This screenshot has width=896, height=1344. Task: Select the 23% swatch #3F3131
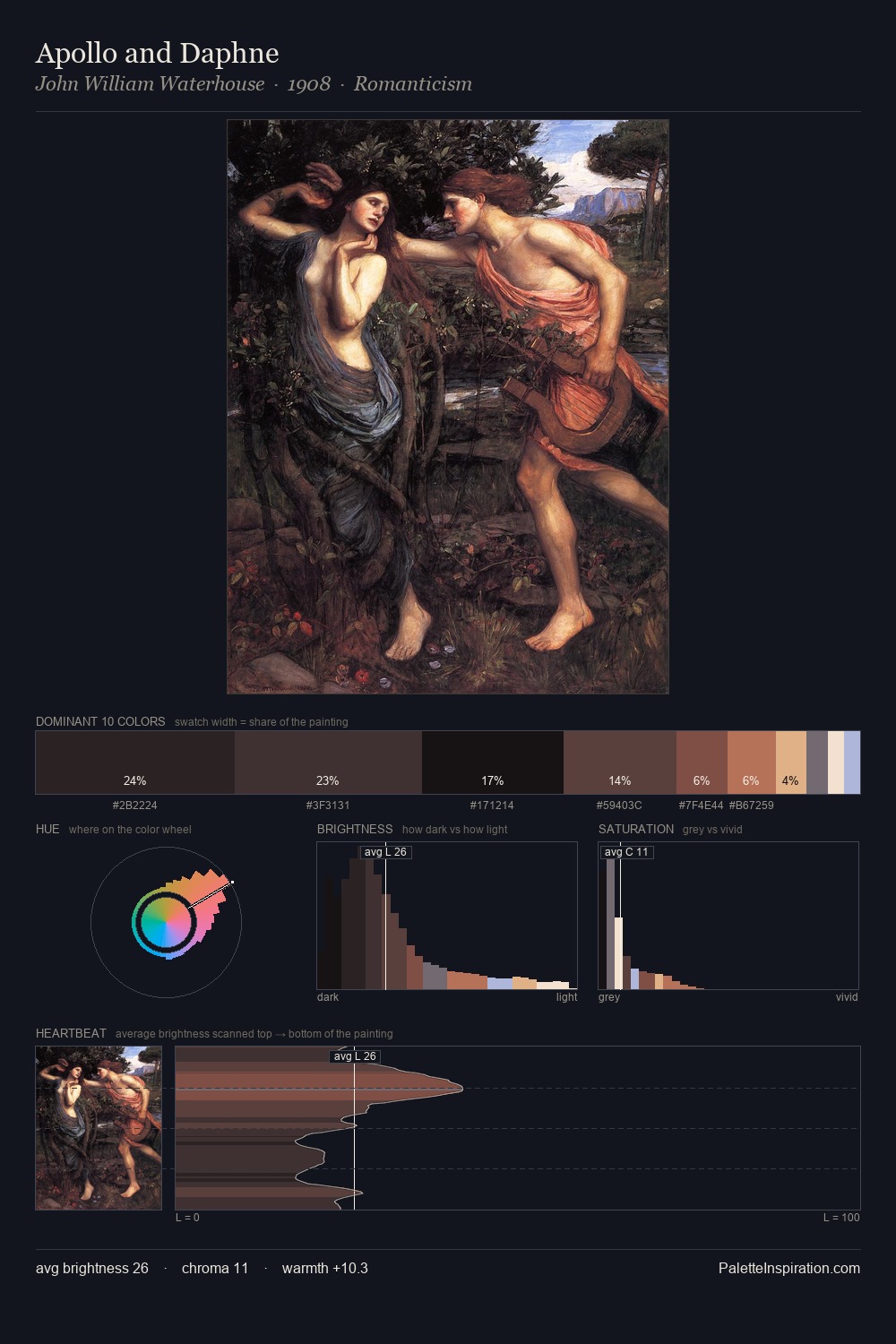(x=328, y=762)
